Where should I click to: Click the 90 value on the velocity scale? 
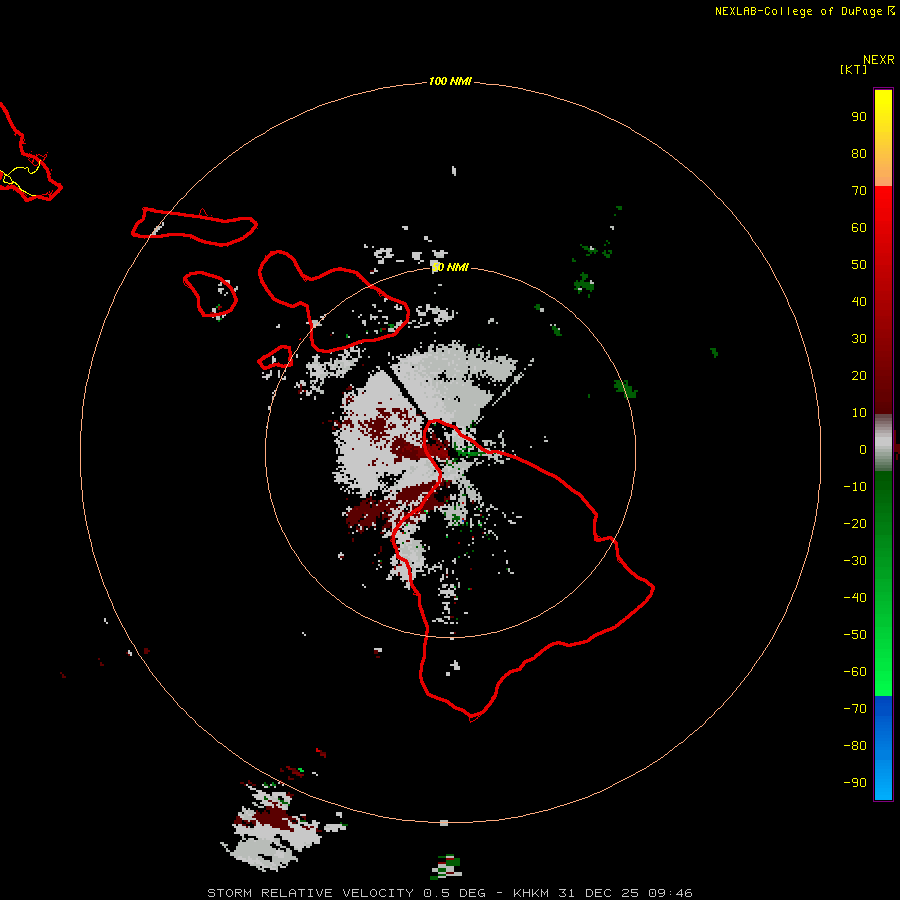[x=859, y=117]
